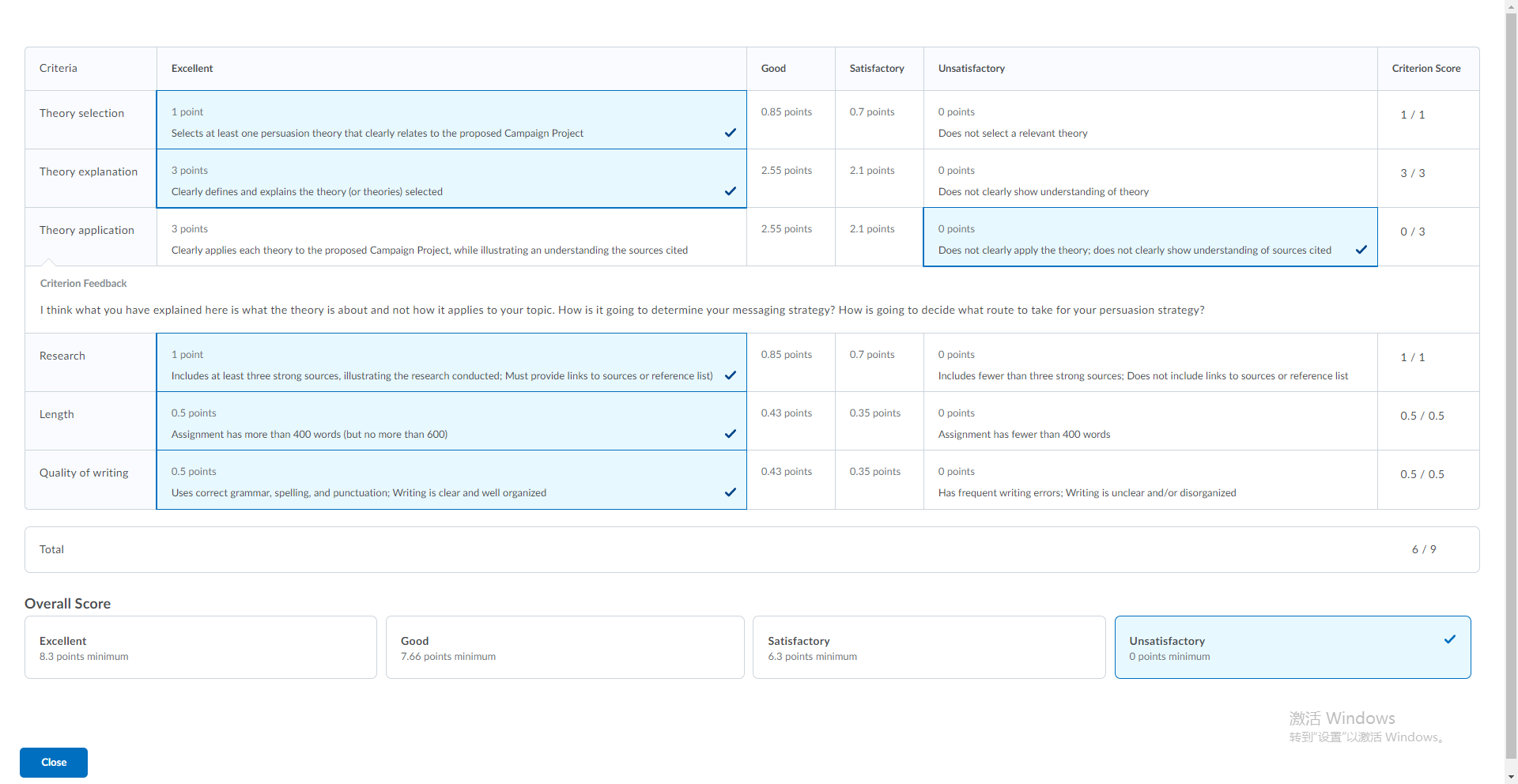Viewport: 1518px width, 784px height.
Task: Click the Criterion Feedback heading
Action: (x=83, y=283)
